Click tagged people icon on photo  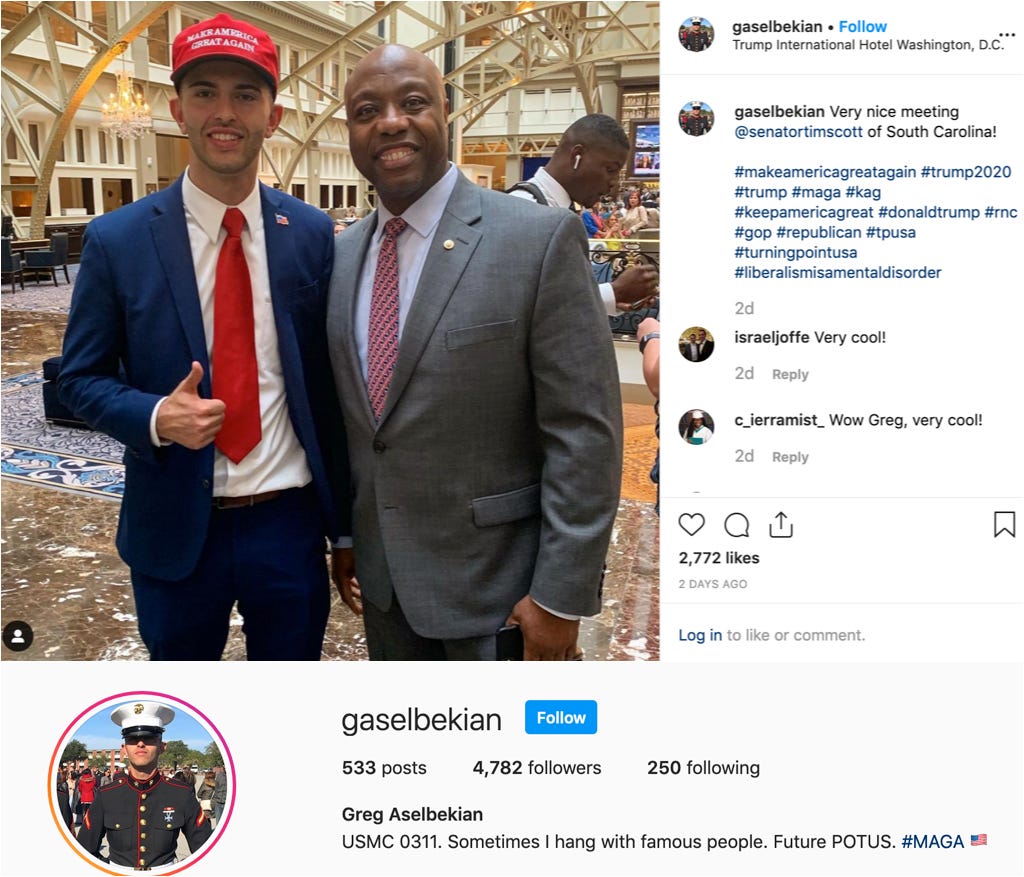18,637
